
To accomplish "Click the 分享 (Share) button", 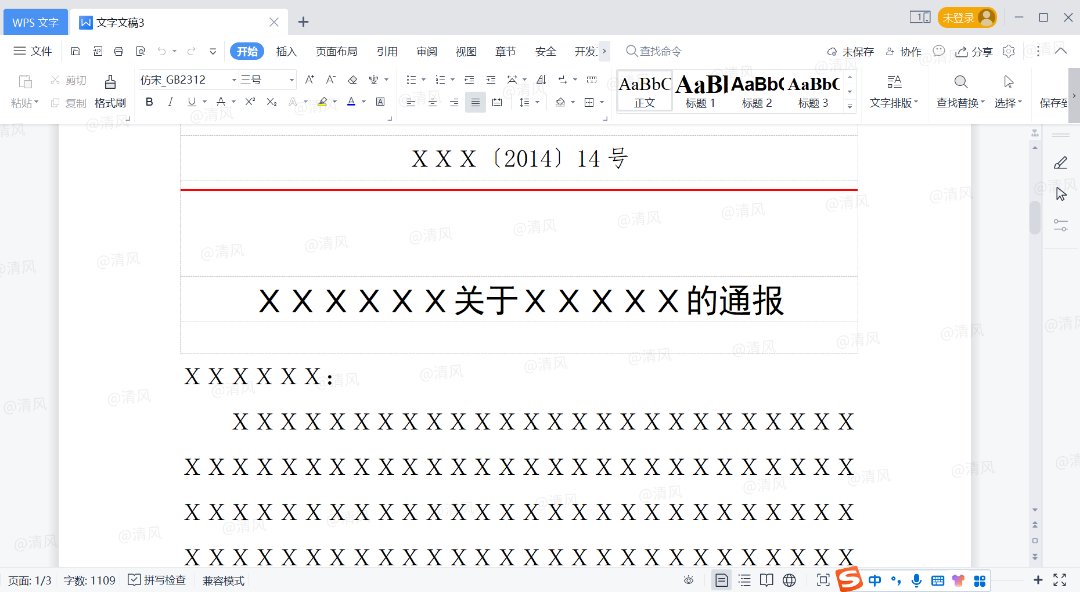I will click(974, 51).
